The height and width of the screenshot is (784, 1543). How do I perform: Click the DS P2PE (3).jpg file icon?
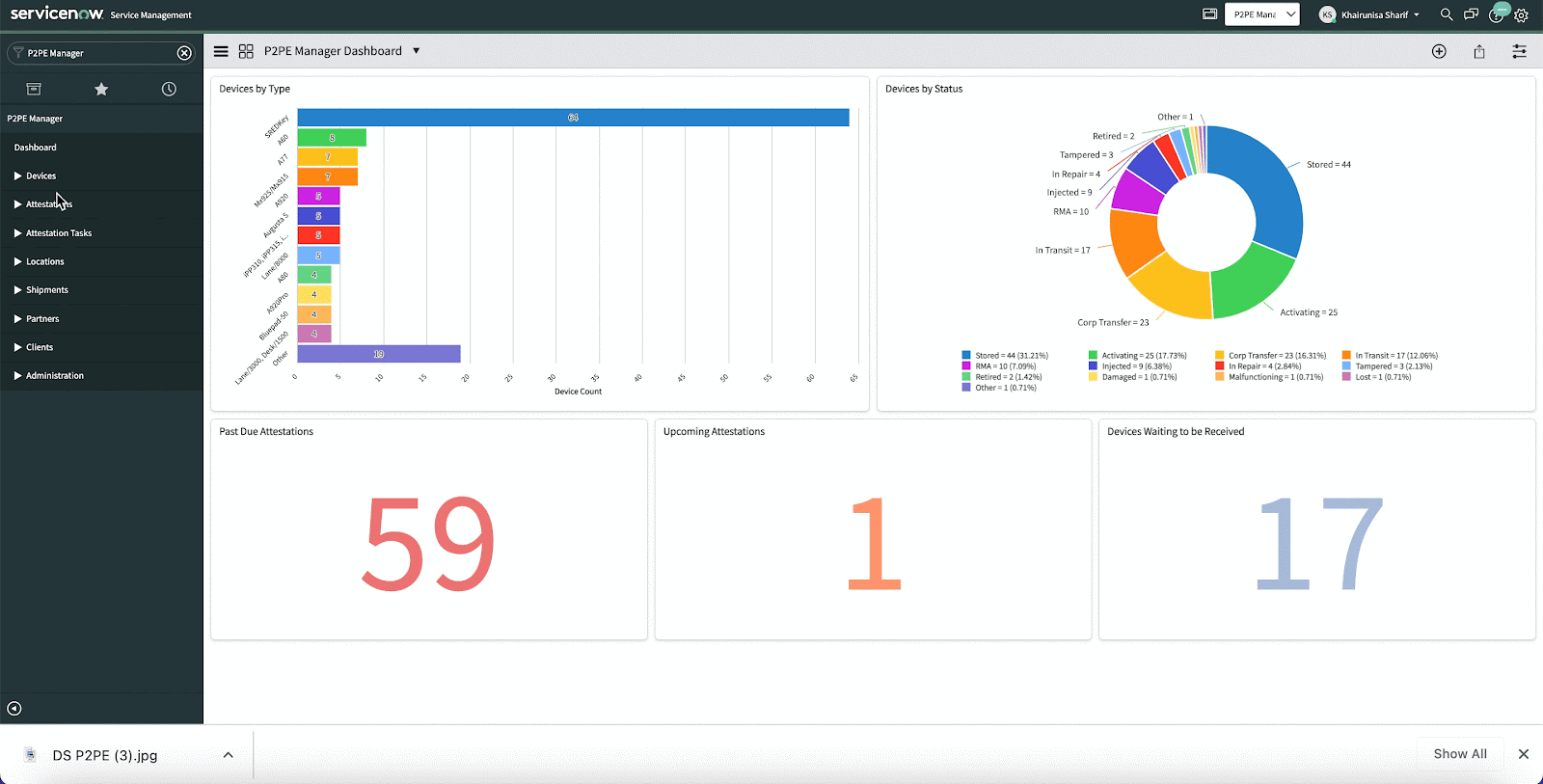[x=30, y=755]
